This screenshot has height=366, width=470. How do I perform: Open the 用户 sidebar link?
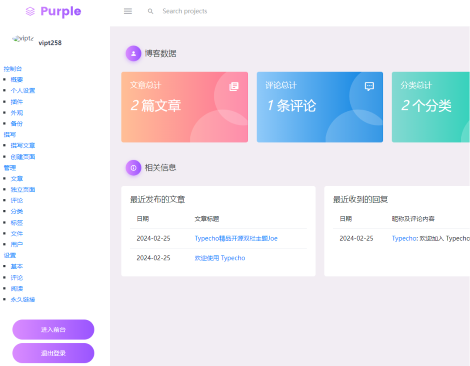point(17,244)
